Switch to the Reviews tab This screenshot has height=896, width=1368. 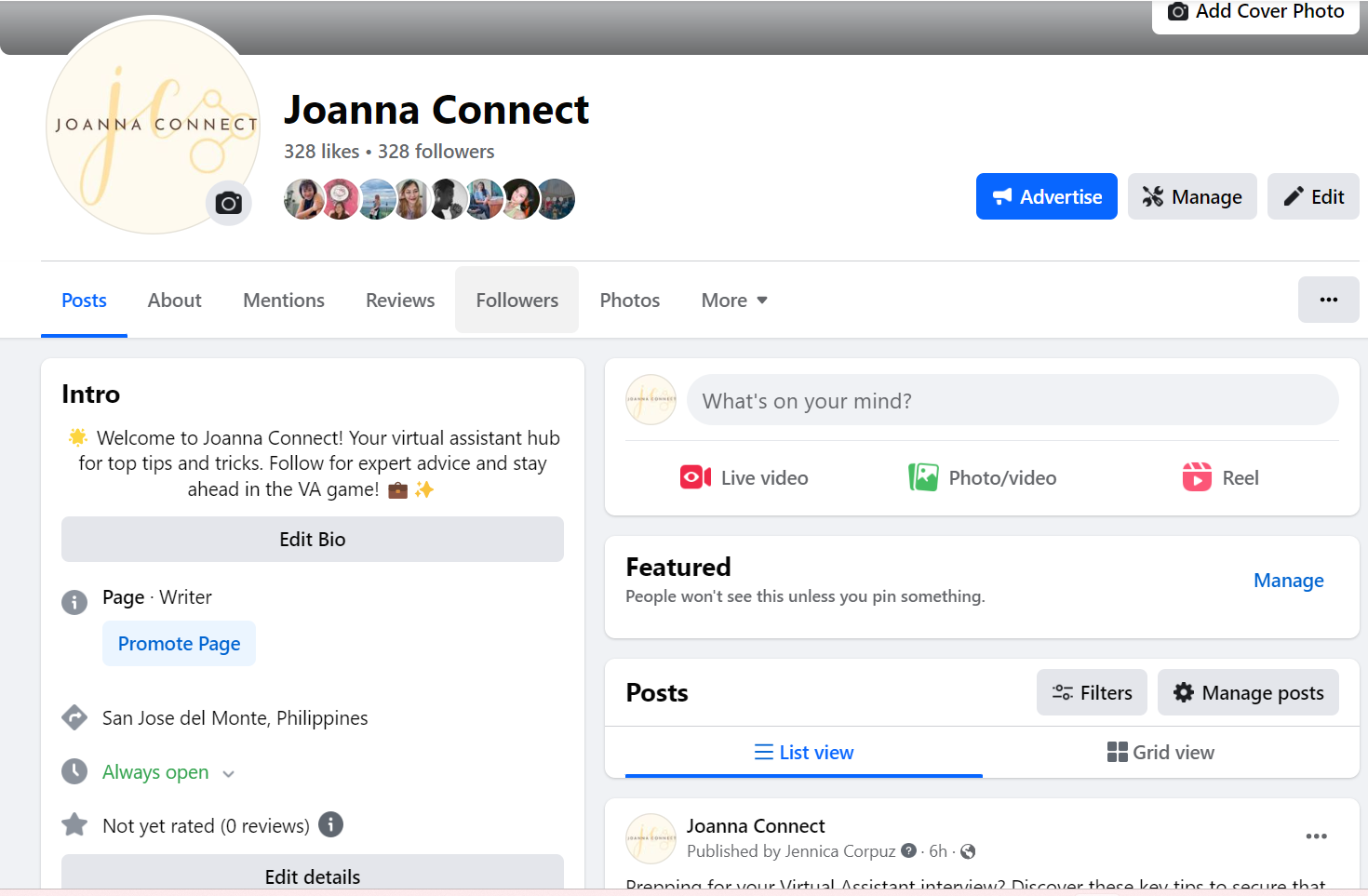pyautogui.click(x=400, y=300)
